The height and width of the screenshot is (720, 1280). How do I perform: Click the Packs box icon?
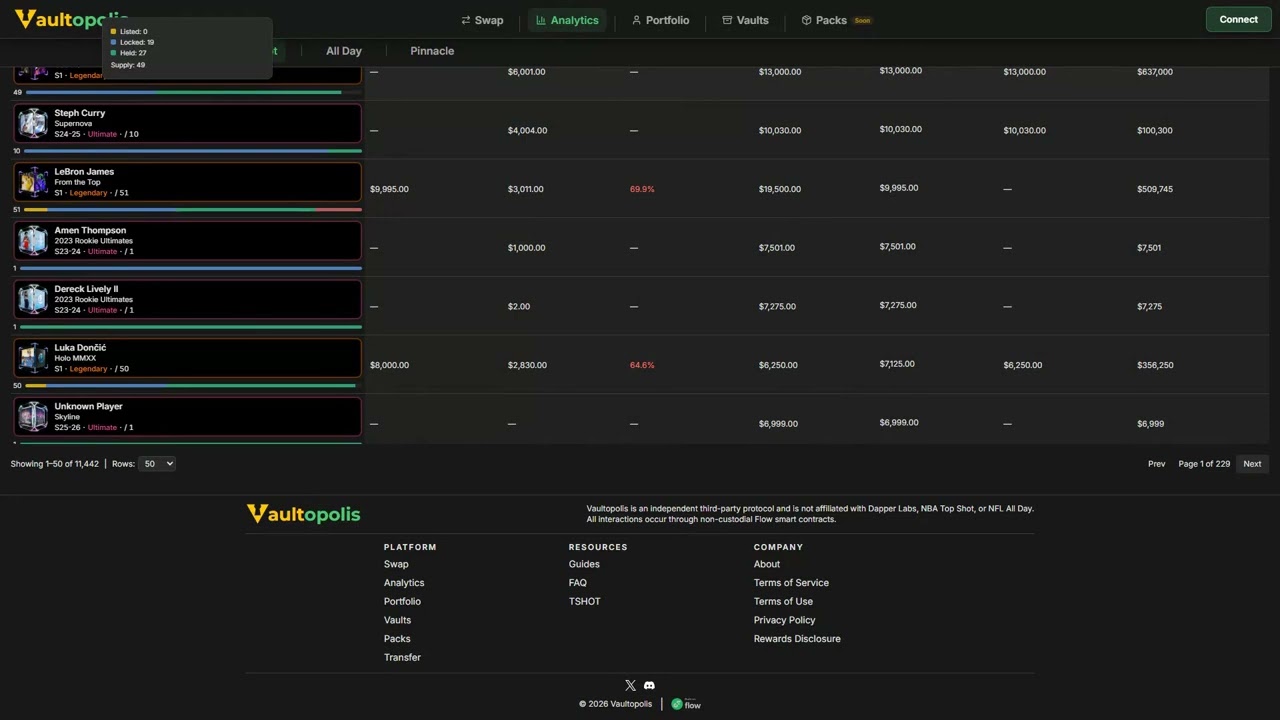pos(806,20)
